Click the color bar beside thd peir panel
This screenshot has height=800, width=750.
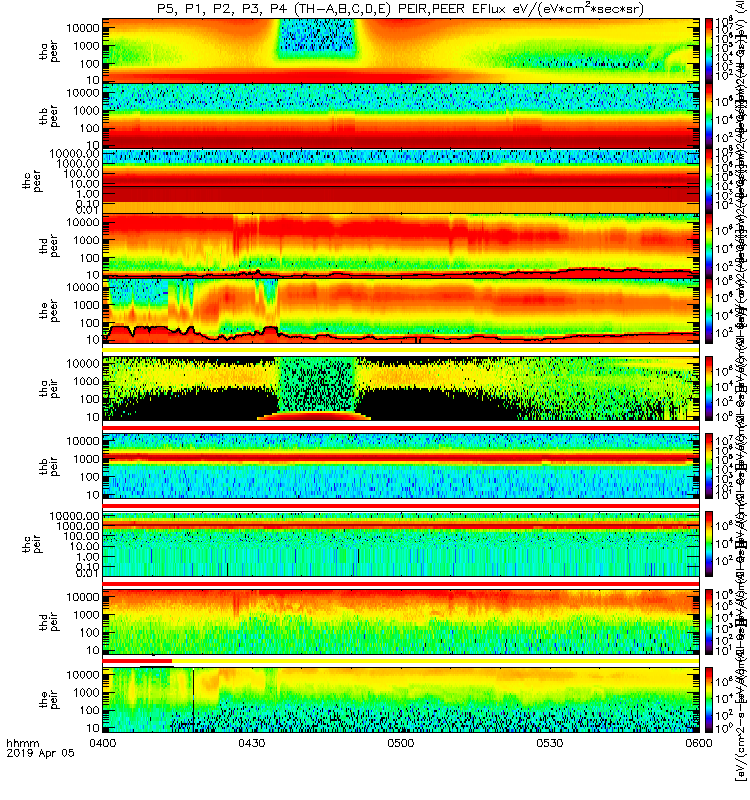(x=709, y=621)
